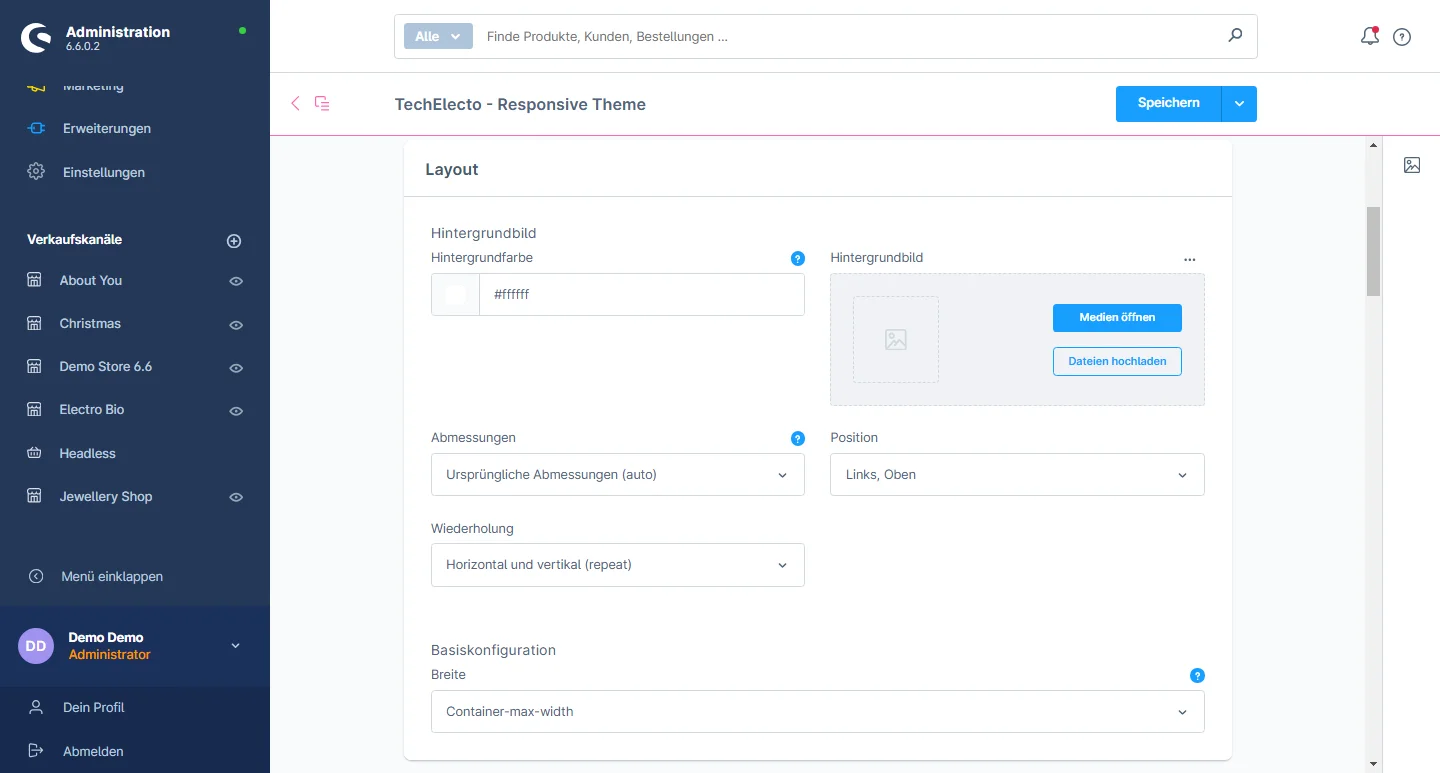Open the Abmessungen dropdown
Image resolution: width=1440 pixels, height=773 pixels.
[x=617, y=475]
